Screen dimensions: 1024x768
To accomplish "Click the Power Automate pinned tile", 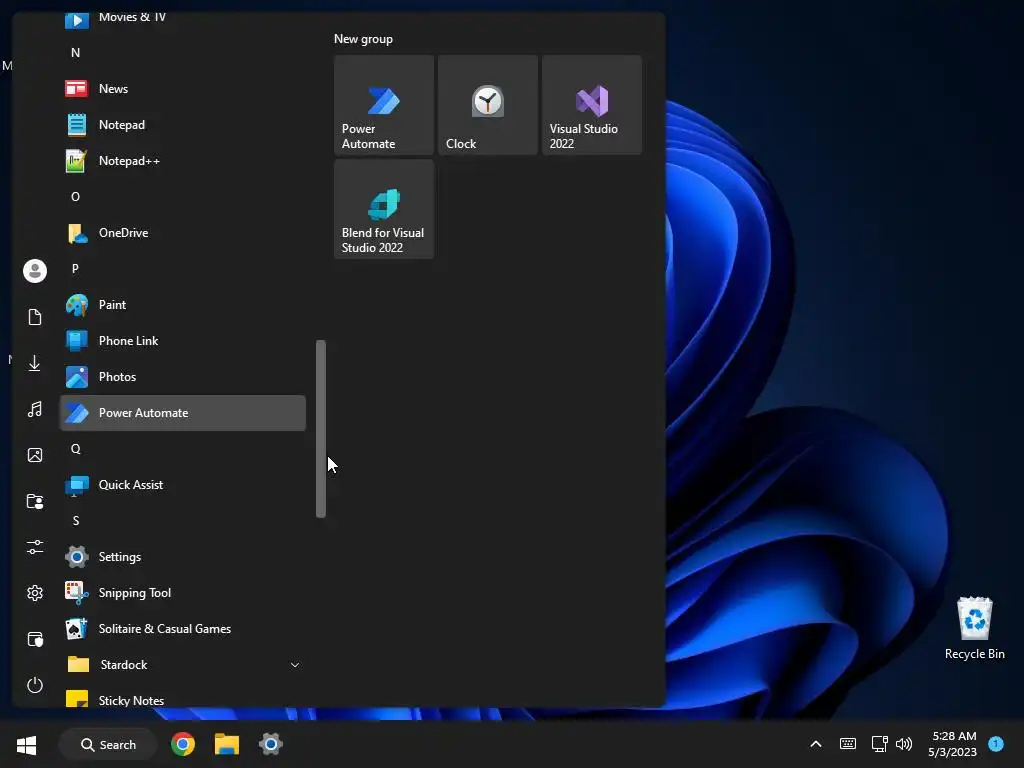I will coord(384,105).
